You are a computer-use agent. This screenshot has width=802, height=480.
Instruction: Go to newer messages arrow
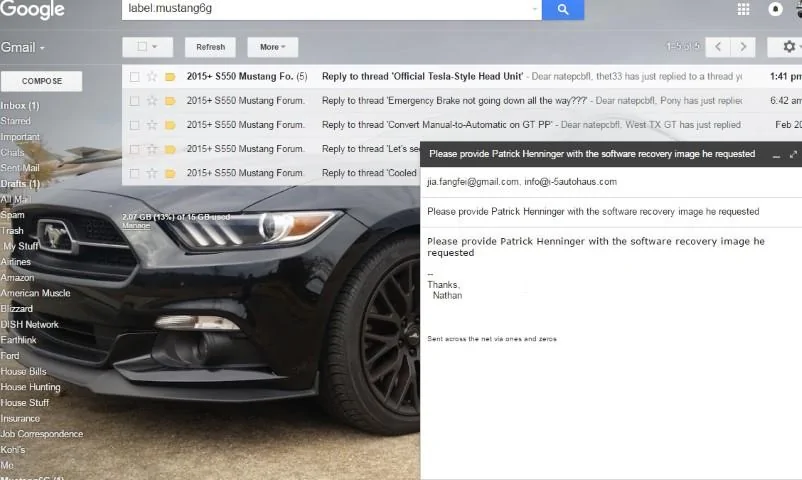718,47
